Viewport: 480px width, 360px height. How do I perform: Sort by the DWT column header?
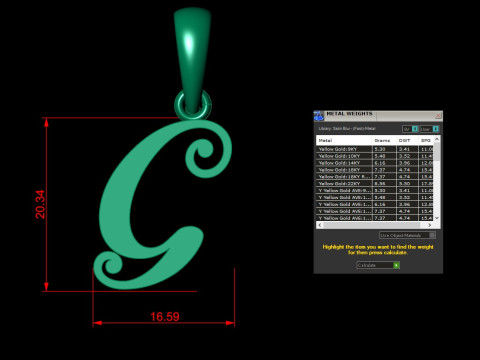click(407, 140)
